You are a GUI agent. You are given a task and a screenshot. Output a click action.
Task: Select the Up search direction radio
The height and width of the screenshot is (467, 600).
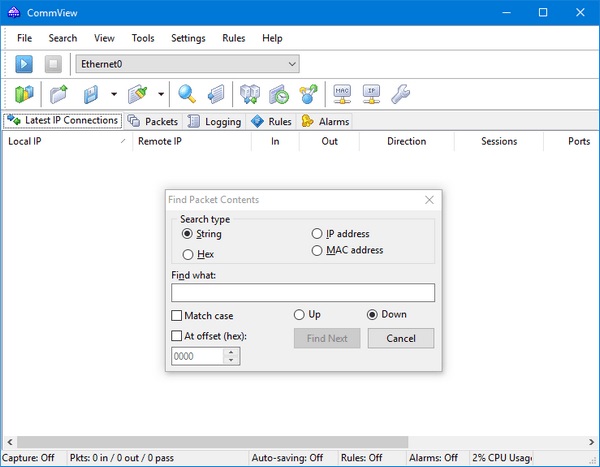click(299, 315)
